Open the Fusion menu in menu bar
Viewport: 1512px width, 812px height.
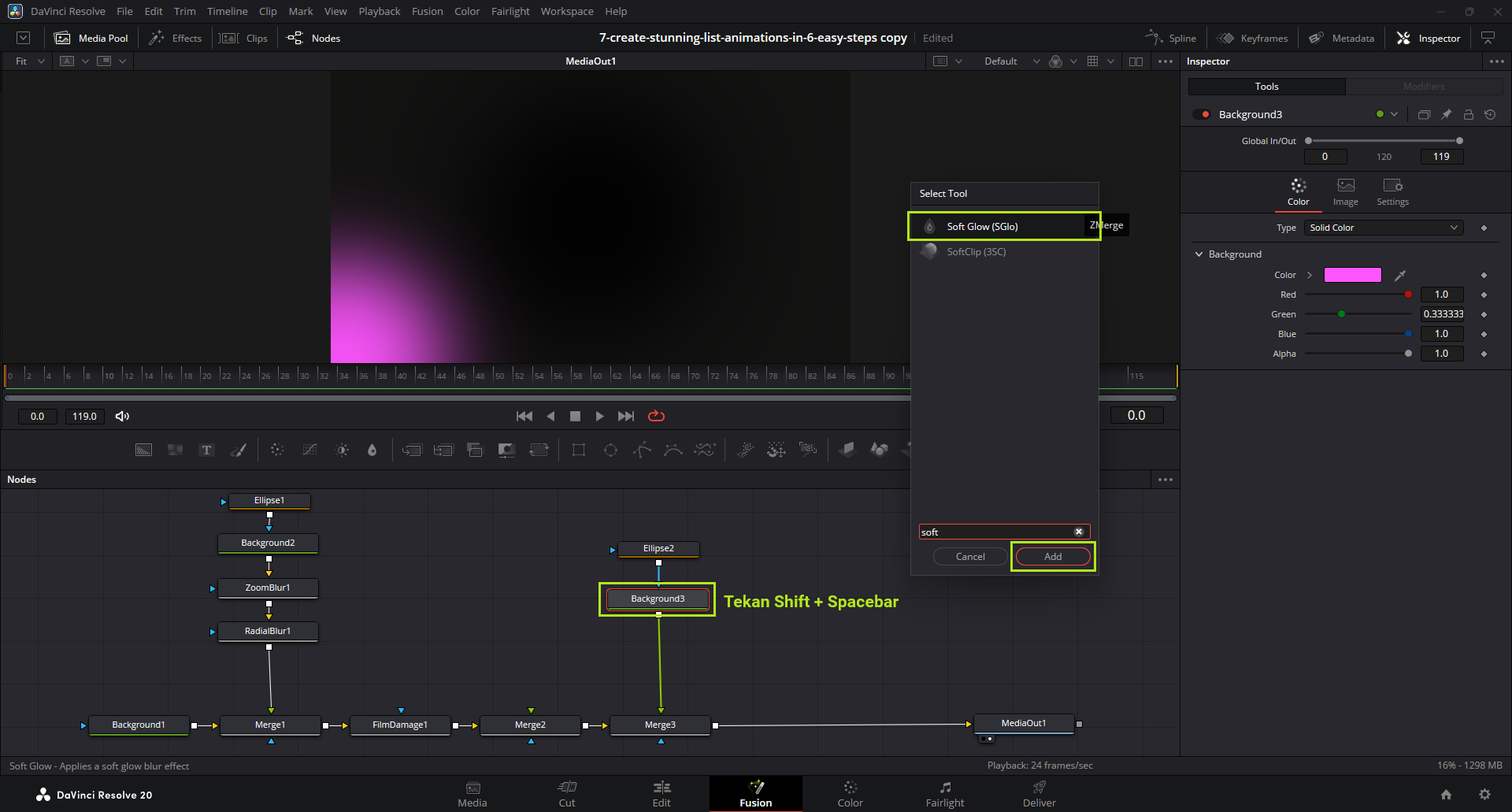427,11
